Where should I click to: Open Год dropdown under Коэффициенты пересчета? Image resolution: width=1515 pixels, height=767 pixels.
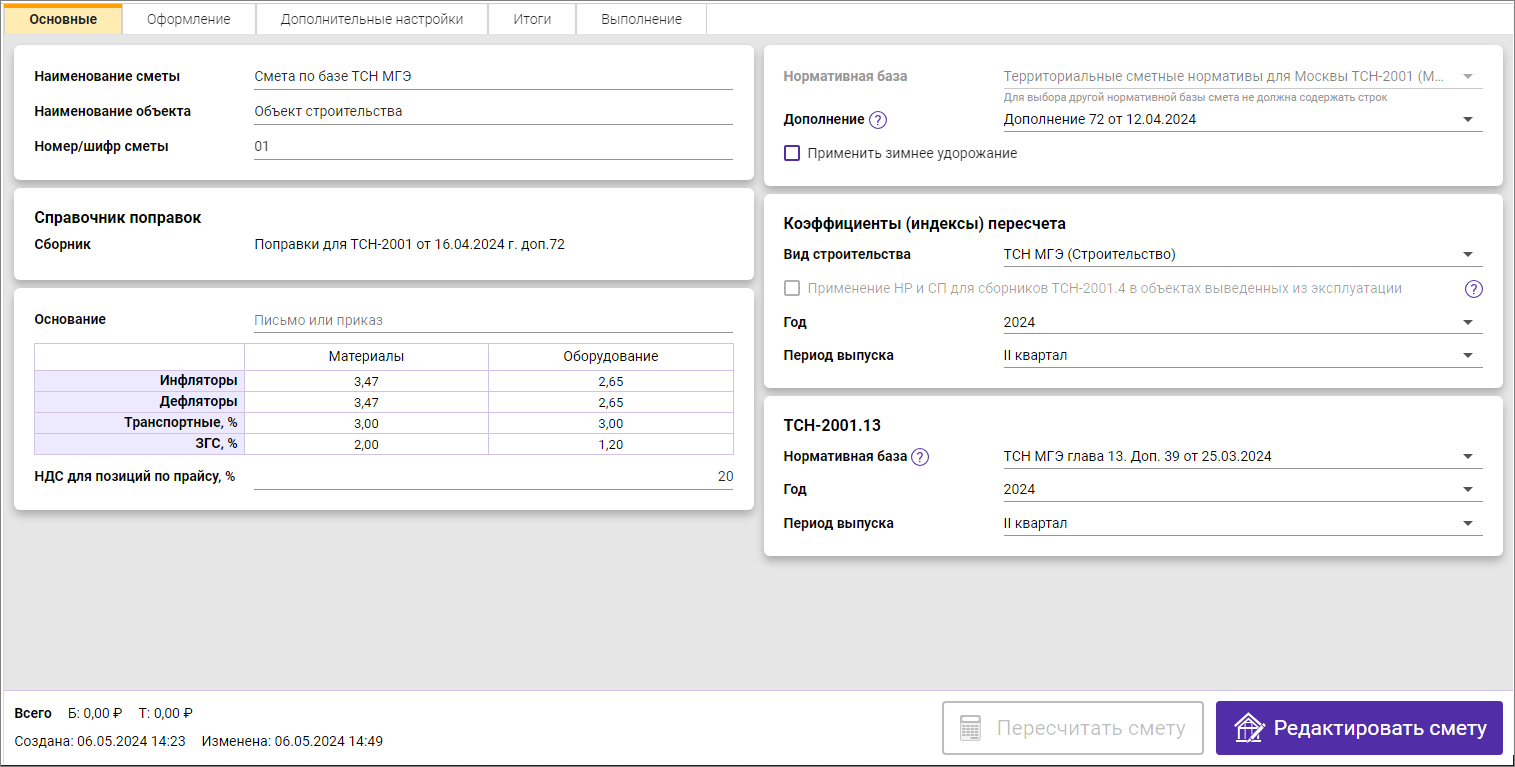click(1243, 322)
